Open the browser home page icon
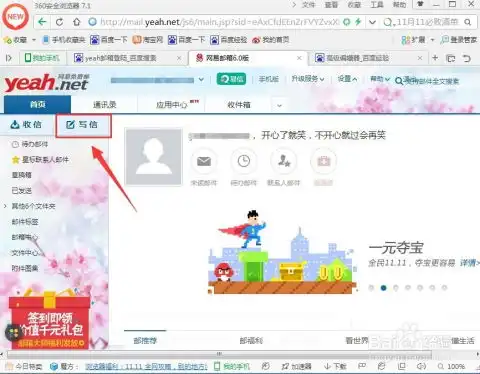Viewport: 480px width, 374px height. click(x=77, y=22)
